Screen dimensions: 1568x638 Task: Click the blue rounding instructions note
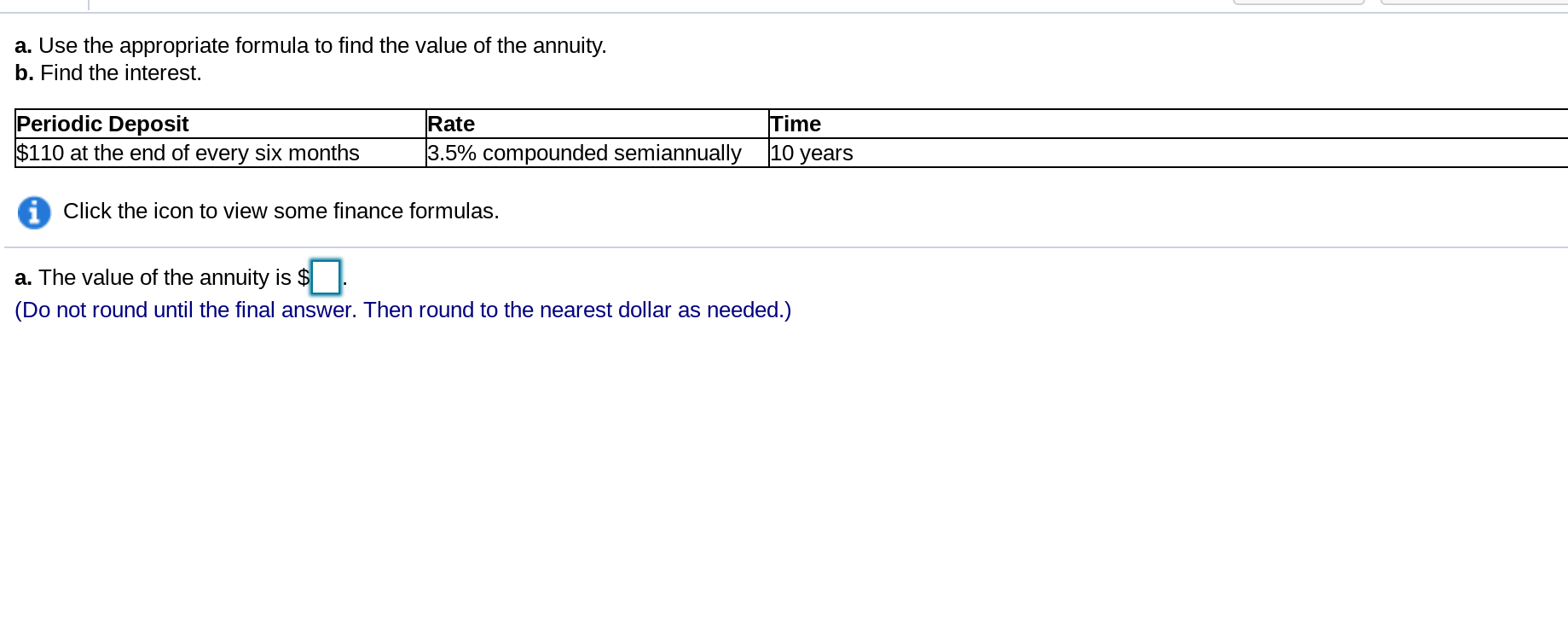402,310
